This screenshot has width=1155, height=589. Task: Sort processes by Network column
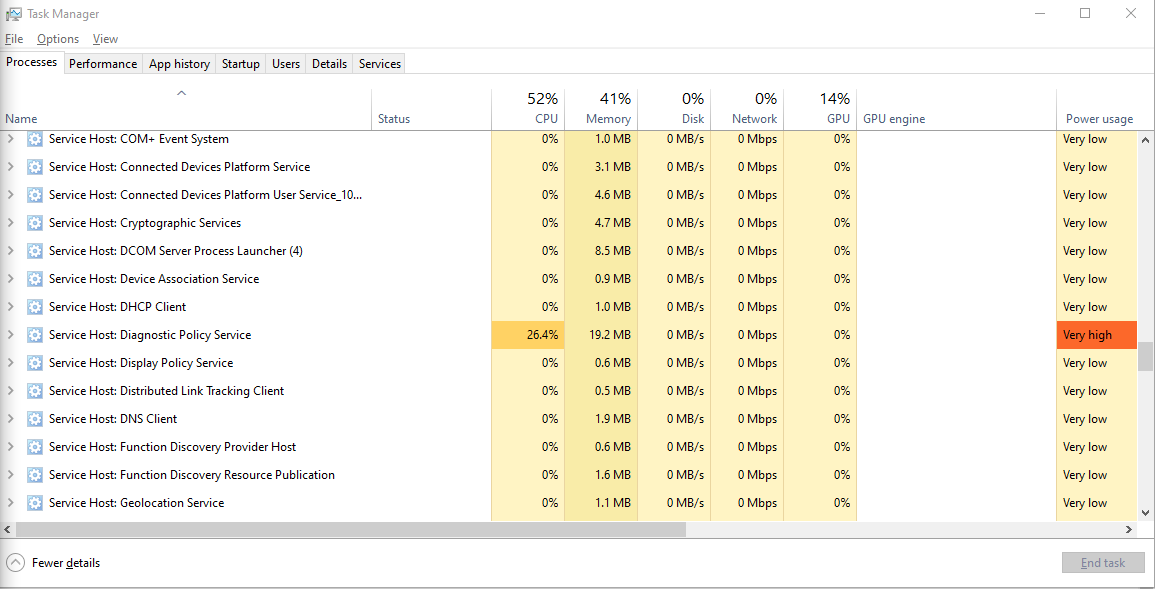747,109
